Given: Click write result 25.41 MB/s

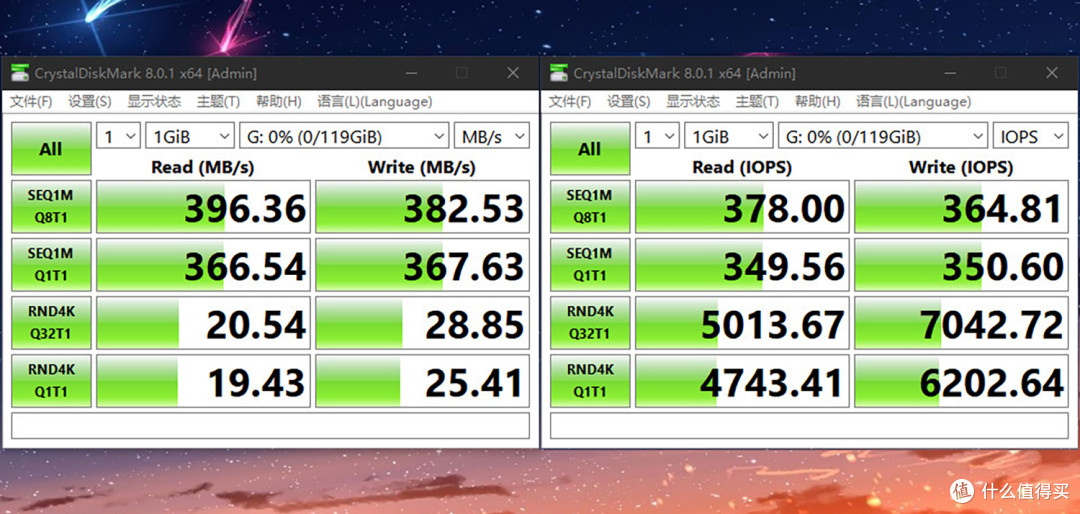Looking at the screenshot, I should click(x=422, y=380).
